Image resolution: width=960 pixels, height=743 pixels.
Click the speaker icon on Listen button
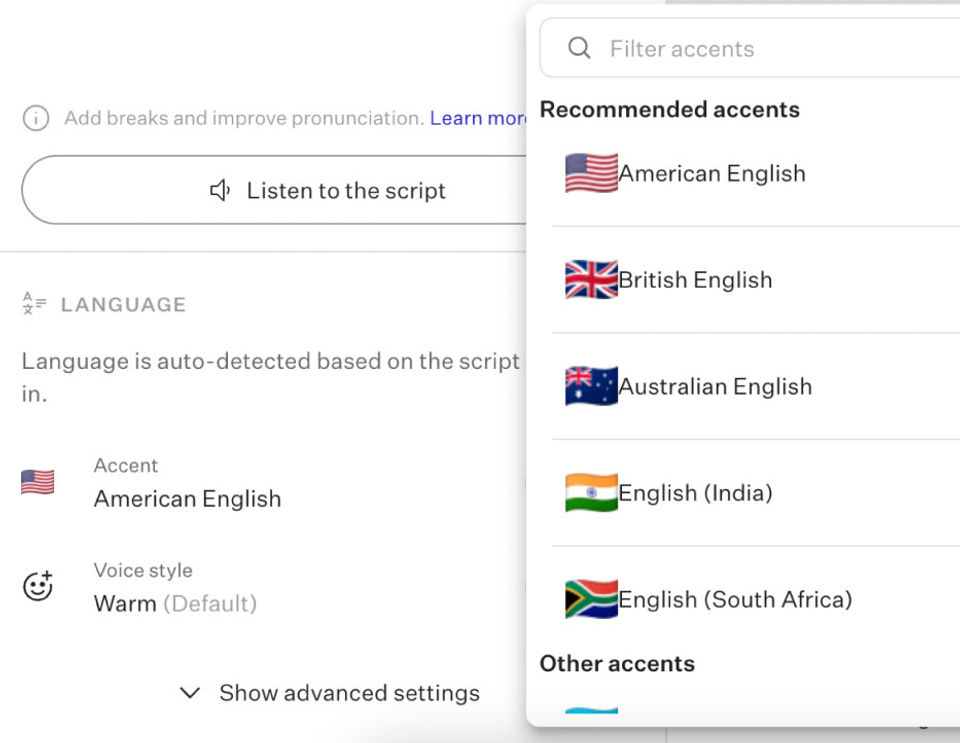coord(220,190)
